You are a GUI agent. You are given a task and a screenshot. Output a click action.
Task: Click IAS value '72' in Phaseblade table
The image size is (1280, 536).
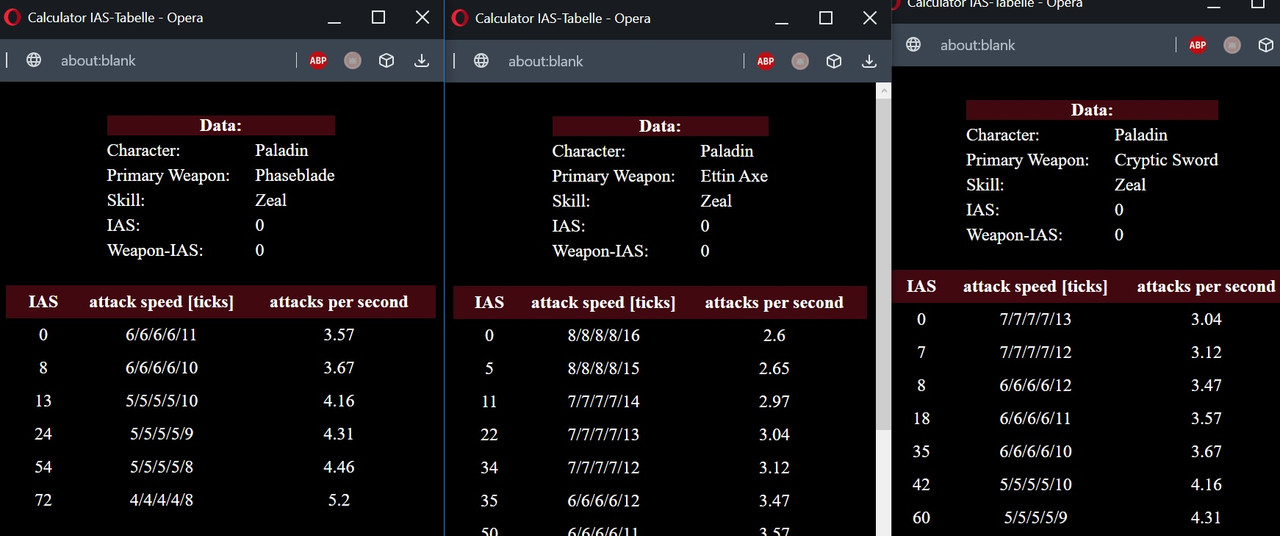43,500
